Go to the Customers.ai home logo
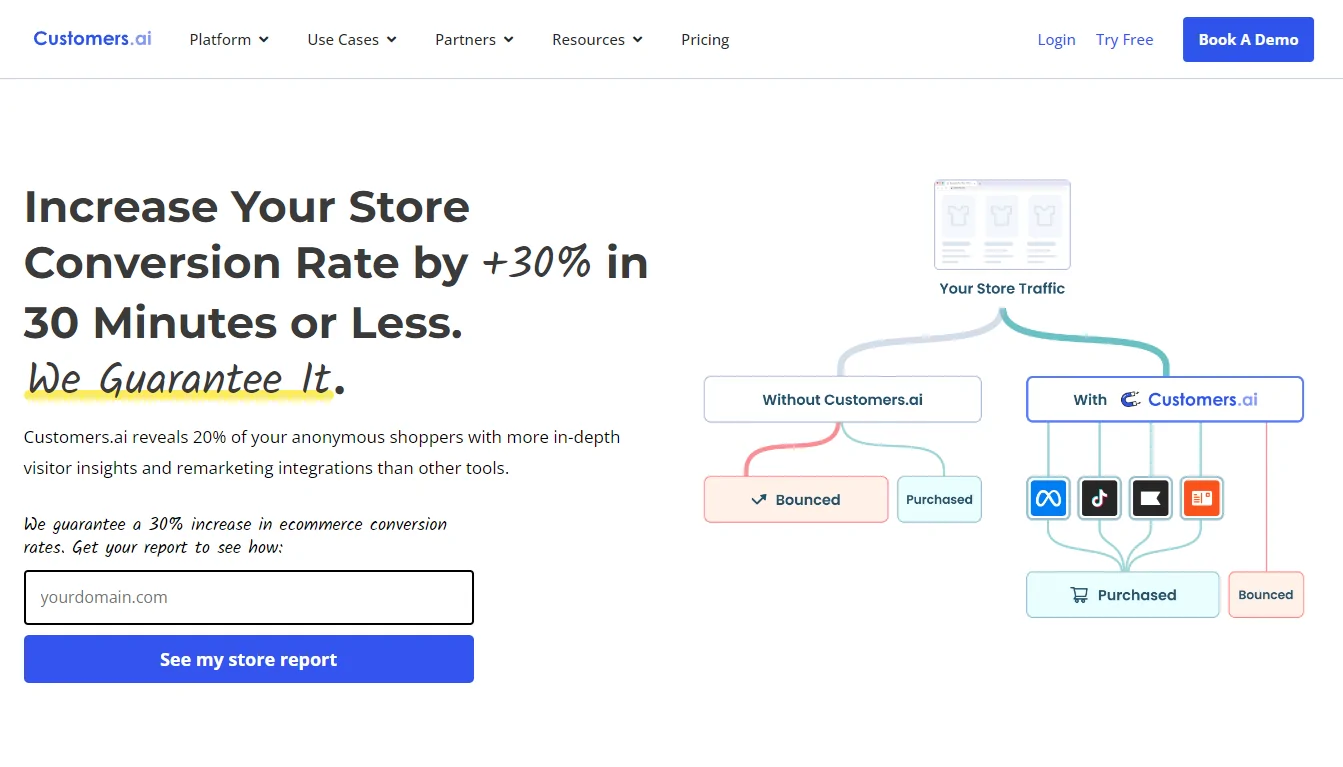The image size is (1343, 767). point(92,39)
